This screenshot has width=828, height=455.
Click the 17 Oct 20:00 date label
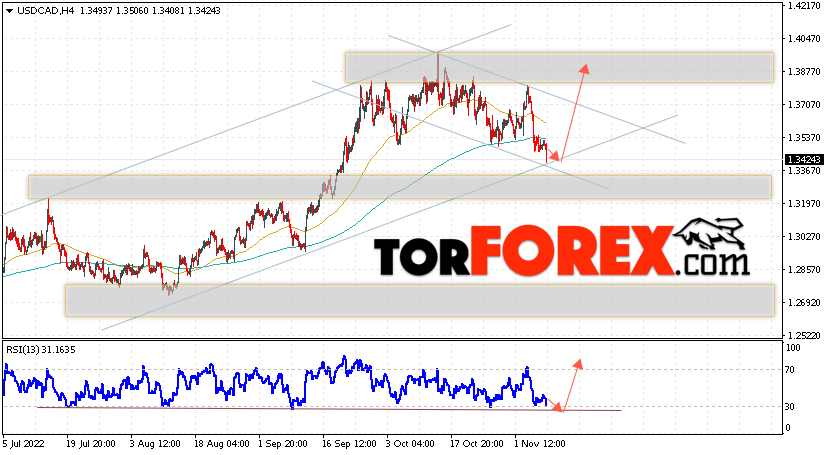(x=477, y=443)
